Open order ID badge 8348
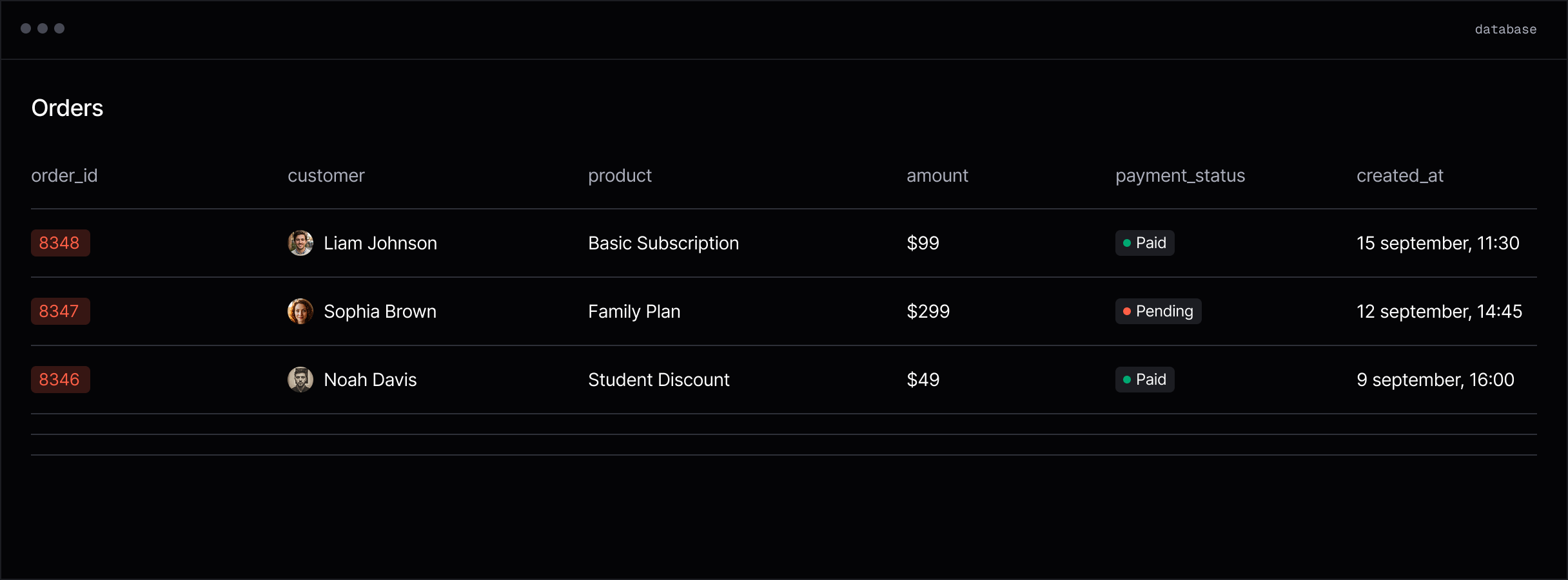This screenshot has height=580, width=1568. [x=61, y=243]
